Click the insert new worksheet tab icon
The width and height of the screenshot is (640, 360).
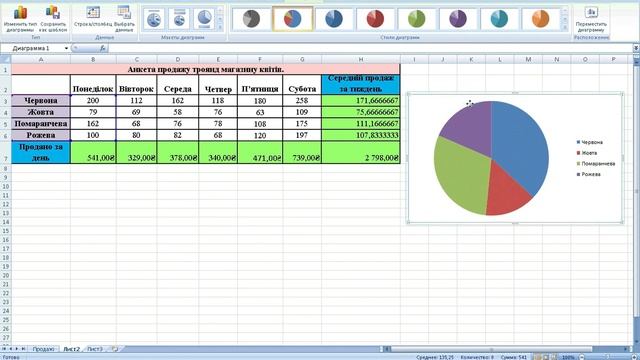pyautogui.click(x=115, y=349)
